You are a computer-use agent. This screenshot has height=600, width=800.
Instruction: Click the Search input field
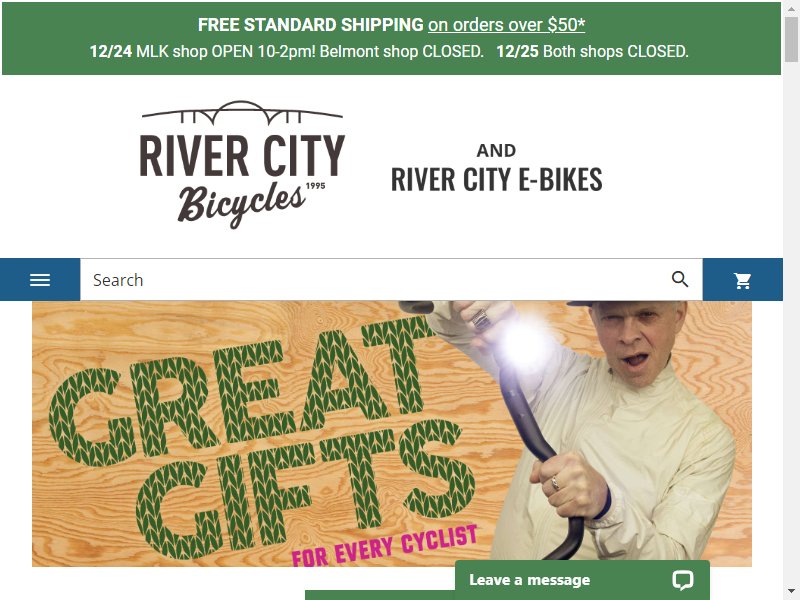coord(375,280)
